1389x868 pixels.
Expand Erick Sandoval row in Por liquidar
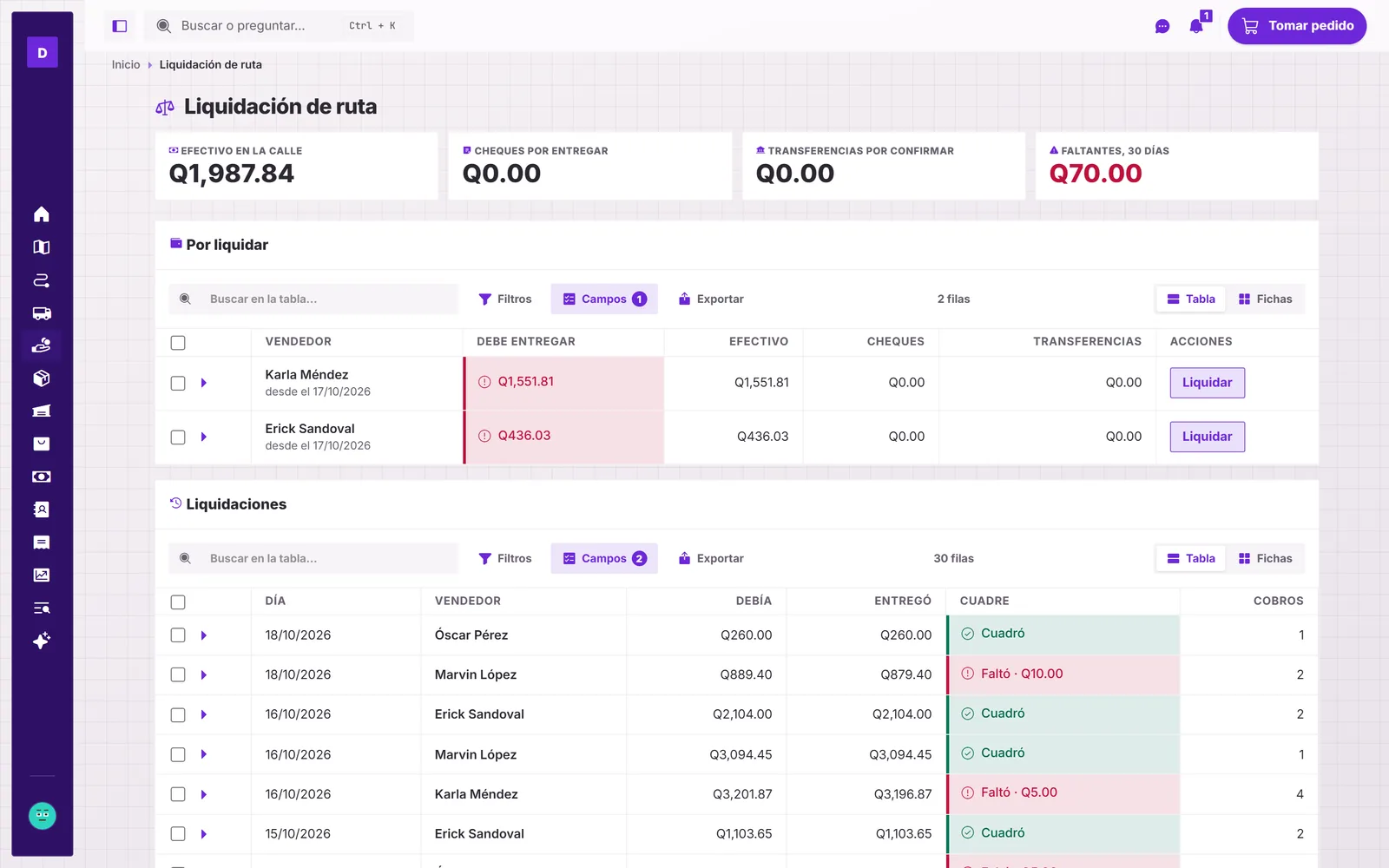click(x=204, y=437)
